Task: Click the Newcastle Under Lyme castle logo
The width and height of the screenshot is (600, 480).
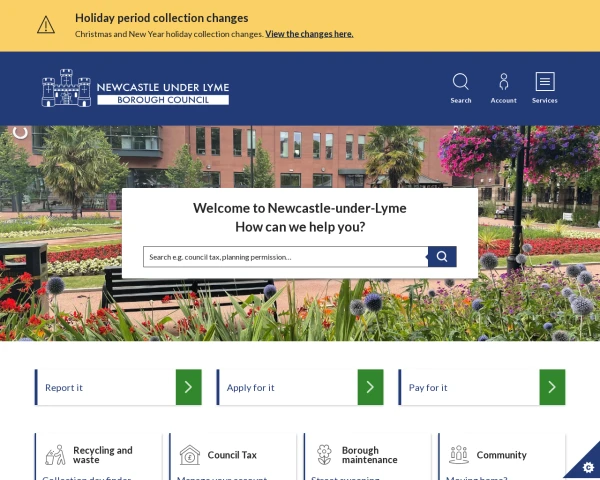Action: 66,88
